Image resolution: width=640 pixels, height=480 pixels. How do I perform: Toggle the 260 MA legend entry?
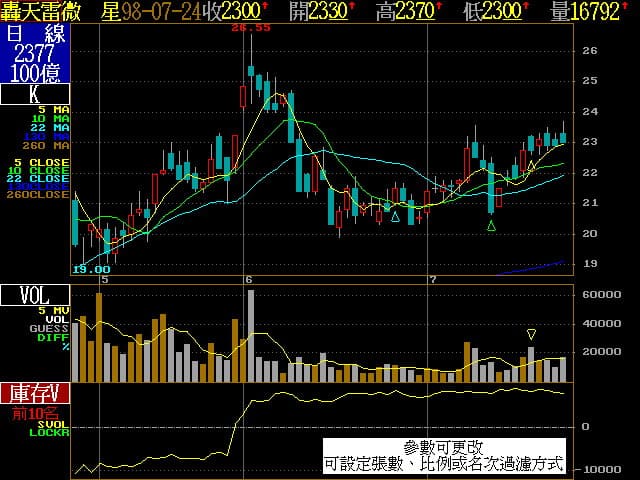tap(50, 145)
